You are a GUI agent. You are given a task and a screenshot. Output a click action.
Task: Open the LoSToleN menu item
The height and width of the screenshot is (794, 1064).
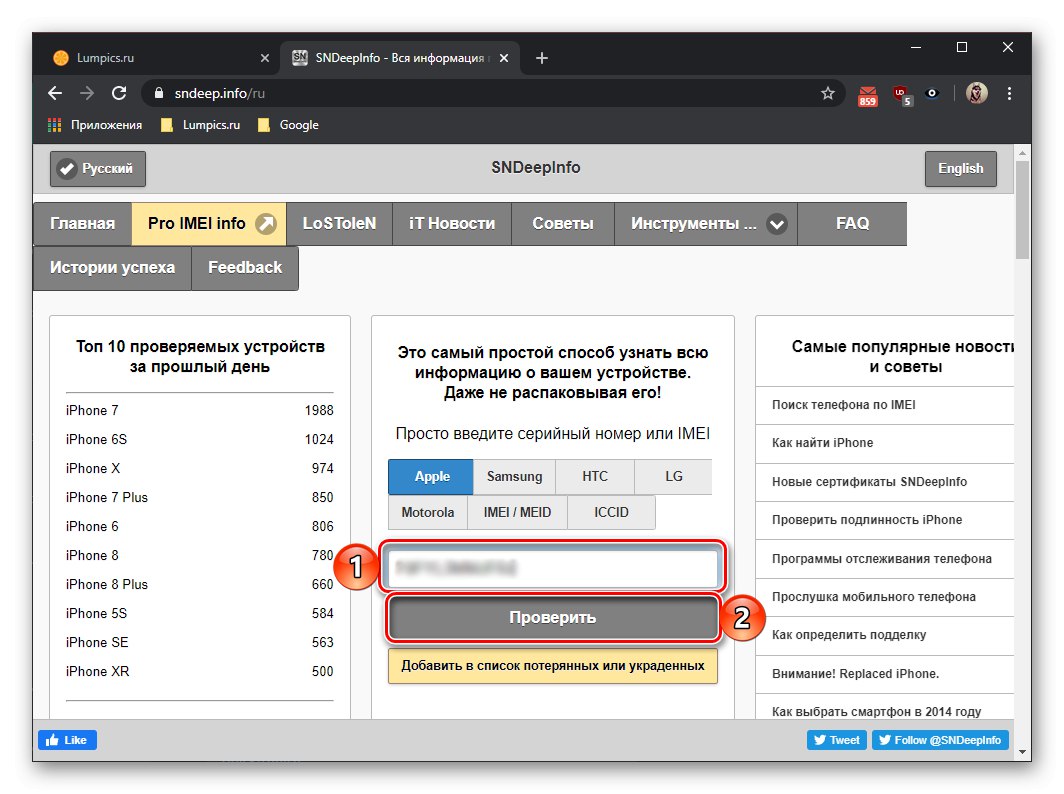[x=339, y=223]
